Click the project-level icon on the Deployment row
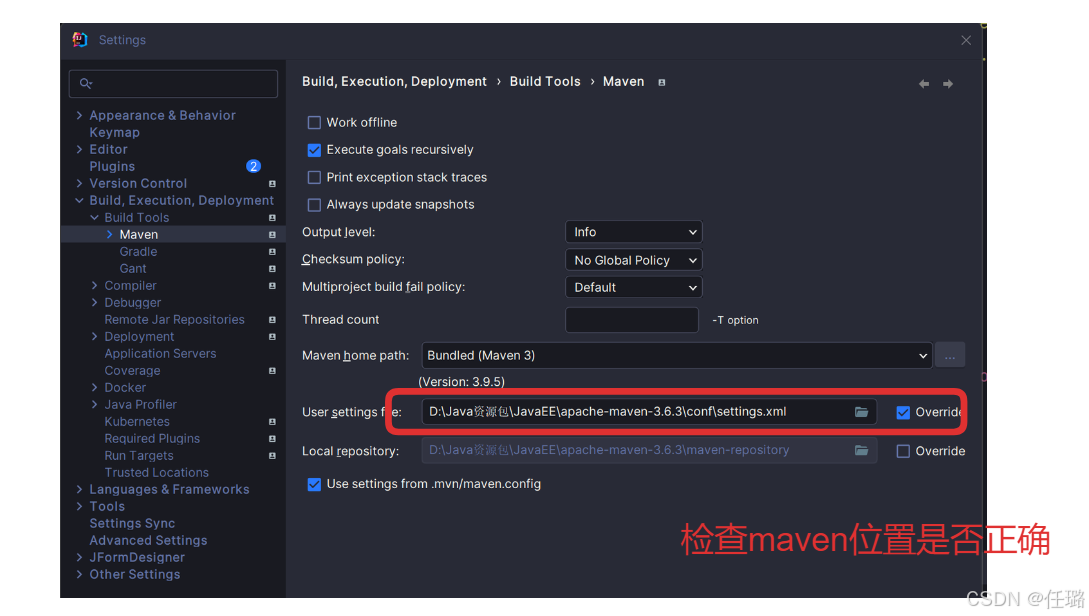 272,337
